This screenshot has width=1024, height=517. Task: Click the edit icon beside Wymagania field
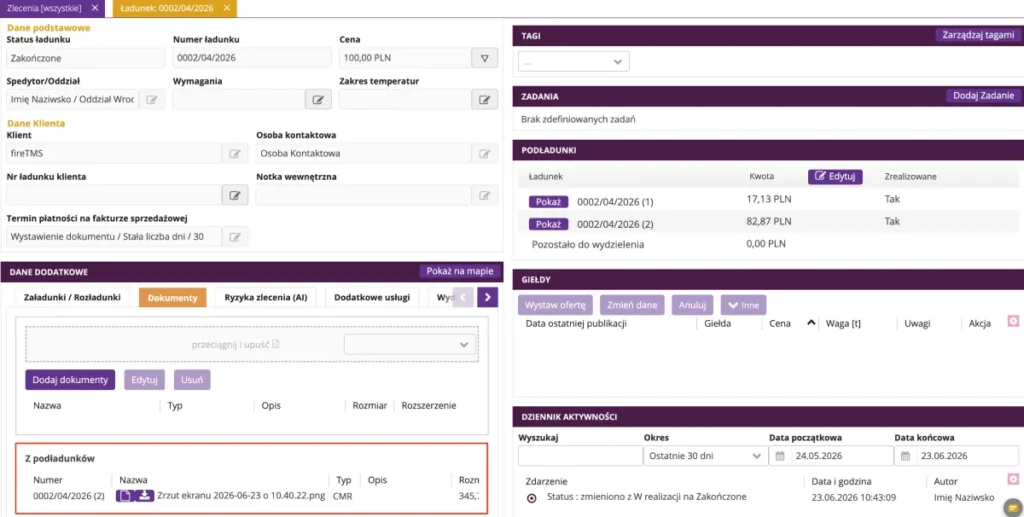click(318, 99)
